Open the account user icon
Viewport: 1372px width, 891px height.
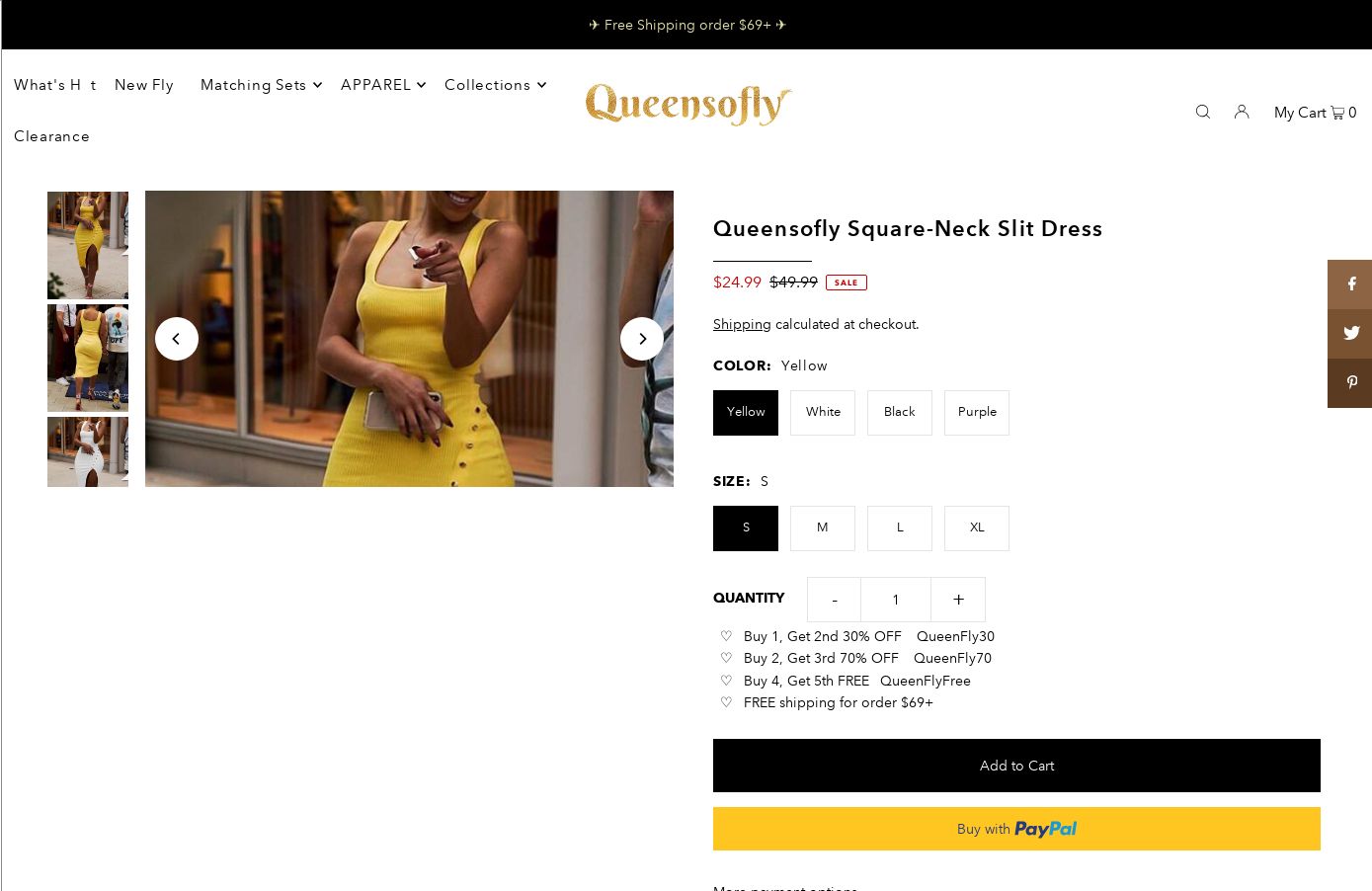[1242, 112]
